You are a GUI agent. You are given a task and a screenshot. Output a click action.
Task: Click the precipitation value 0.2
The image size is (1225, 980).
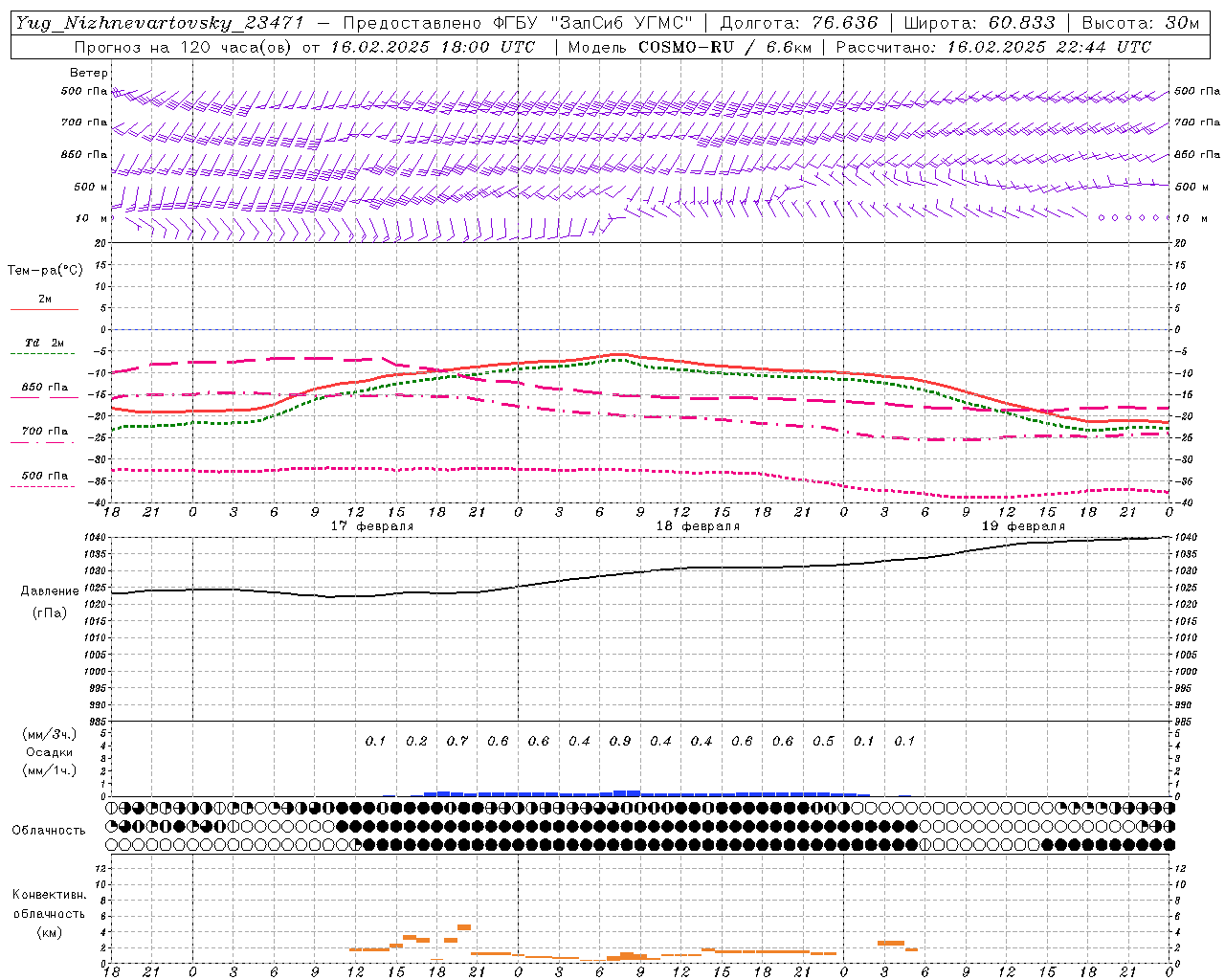pyautogui.click(x=416, y=742)
